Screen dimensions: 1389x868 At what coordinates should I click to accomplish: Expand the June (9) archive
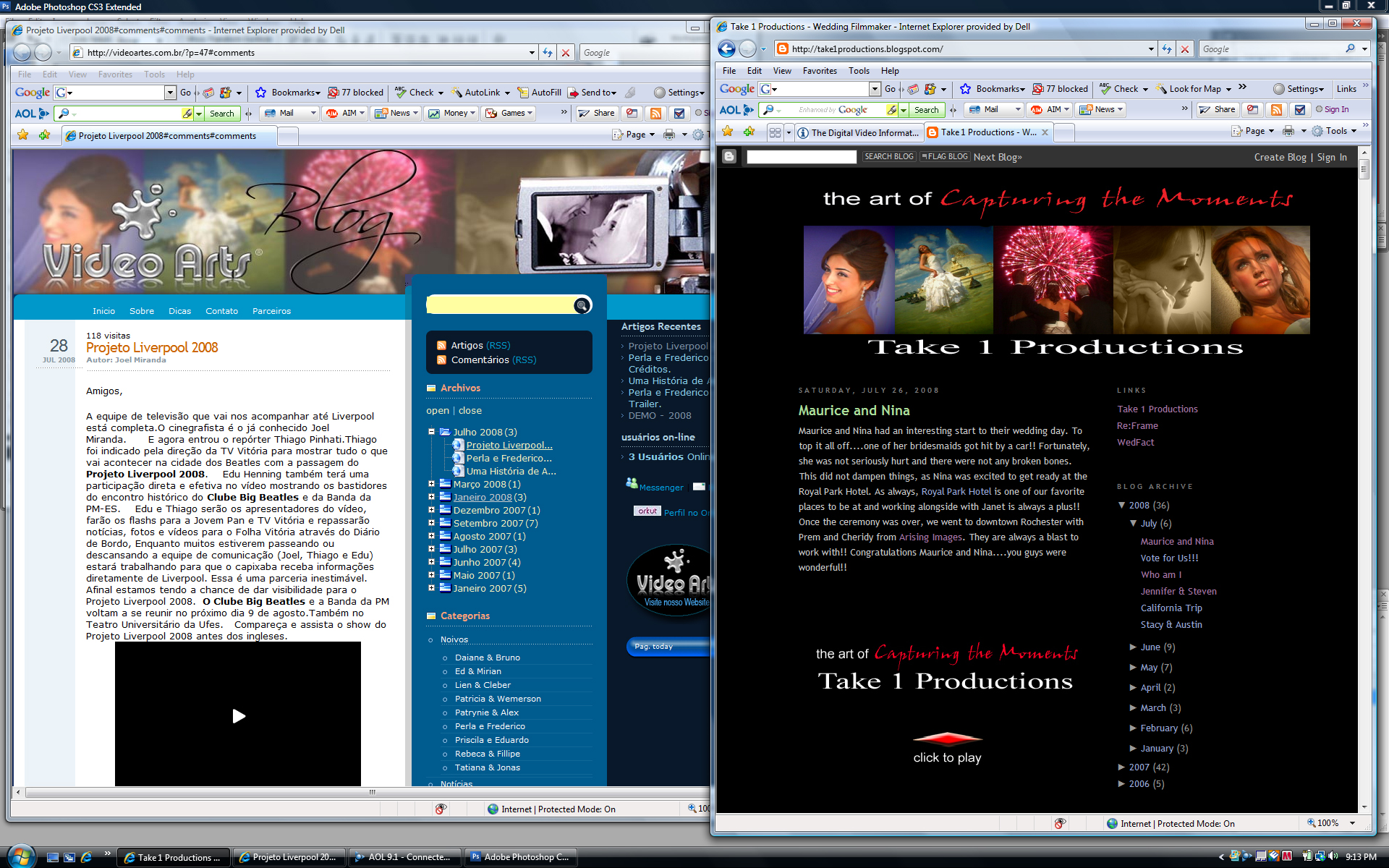[x=1133, y=647]
